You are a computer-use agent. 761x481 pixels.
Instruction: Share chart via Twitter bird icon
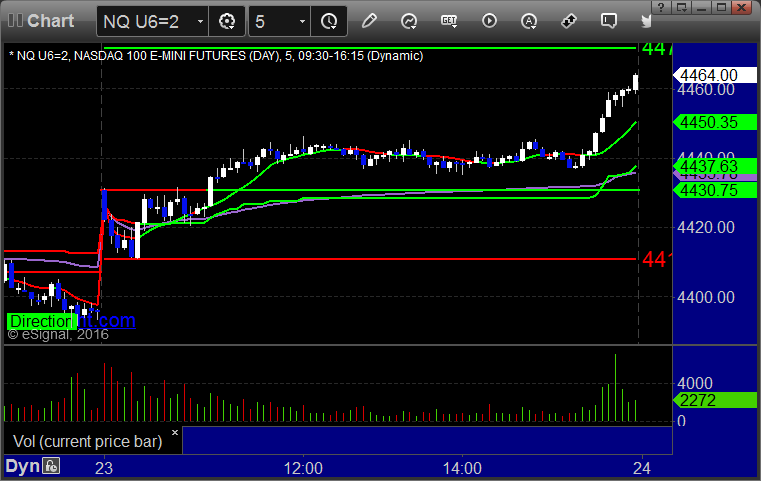(x=646, y=21)
